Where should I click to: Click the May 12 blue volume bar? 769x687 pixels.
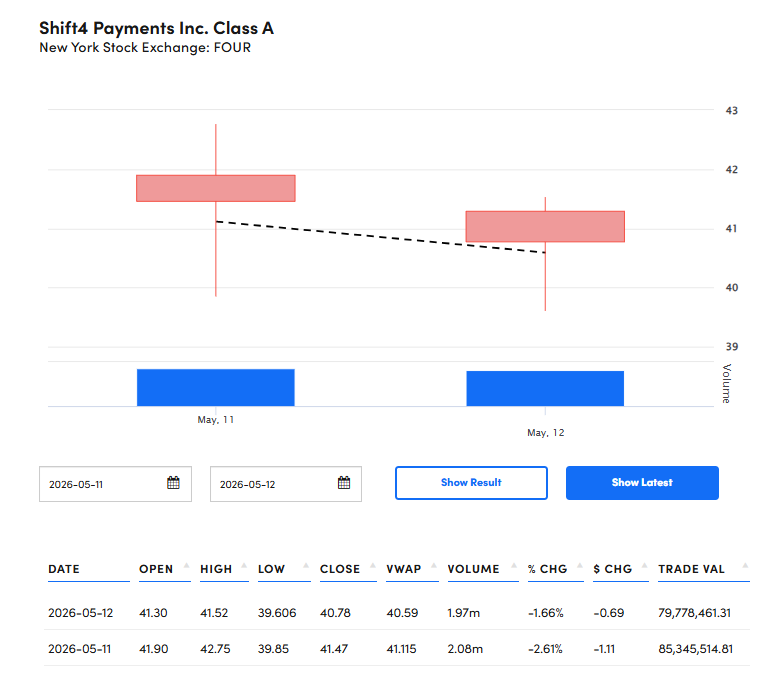pyautogui.click(x=545, y=388)
